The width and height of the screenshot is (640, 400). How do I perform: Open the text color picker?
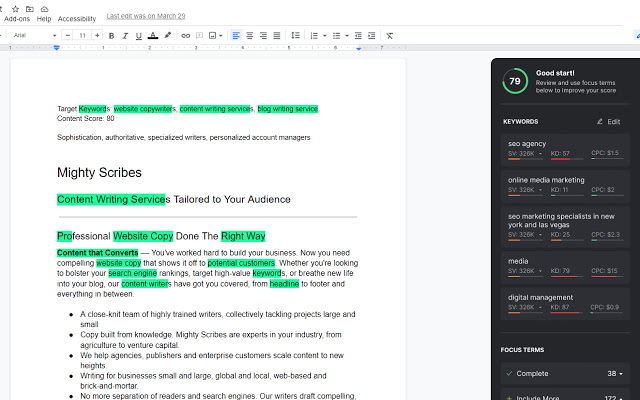click(152, 35)
